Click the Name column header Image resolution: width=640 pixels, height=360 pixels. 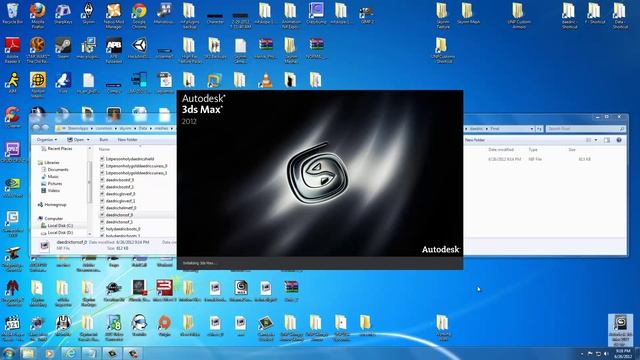pos(104,149)
